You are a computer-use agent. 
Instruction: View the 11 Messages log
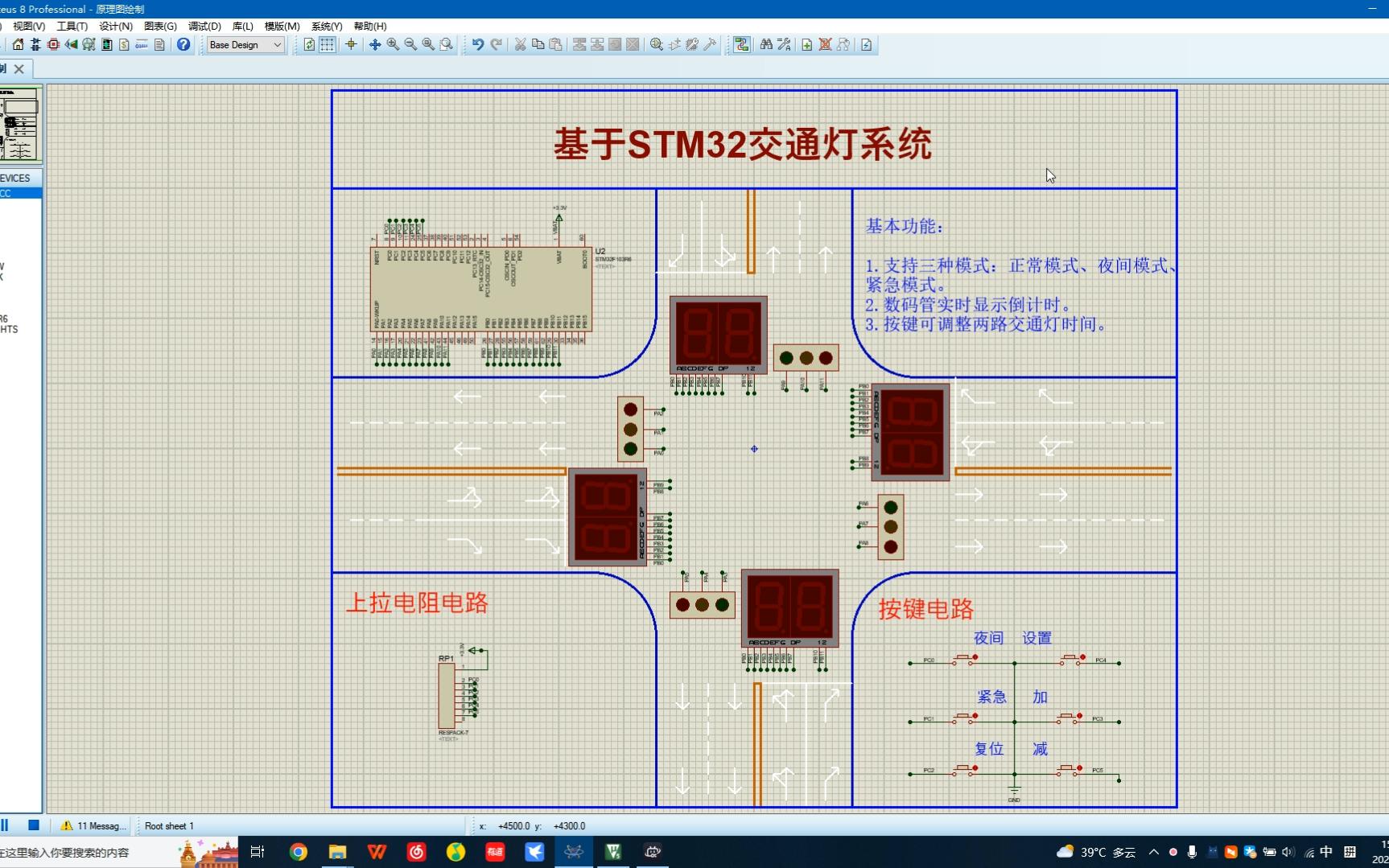(x=93, y=825)
